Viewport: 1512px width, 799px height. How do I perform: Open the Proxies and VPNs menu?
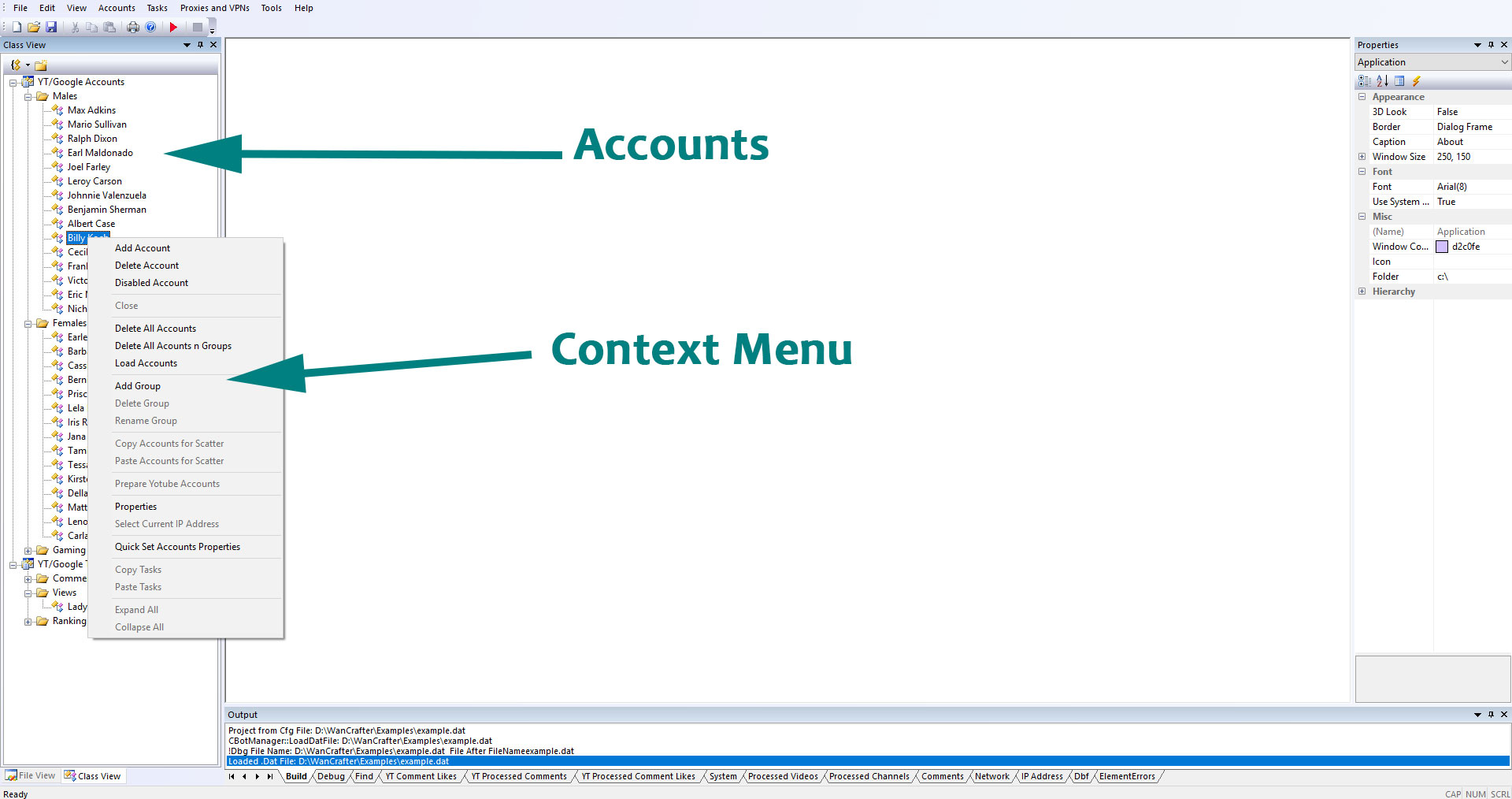tap(214, 8)
